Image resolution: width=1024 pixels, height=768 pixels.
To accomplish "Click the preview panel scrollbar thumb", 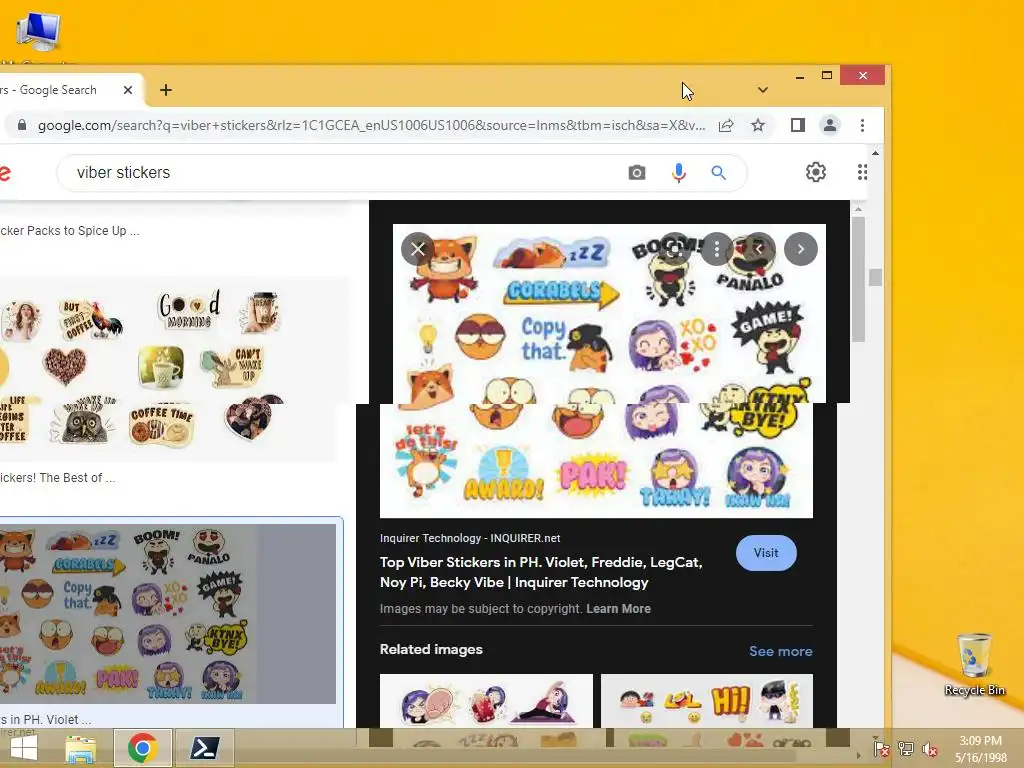I will (x=858, y=279).
